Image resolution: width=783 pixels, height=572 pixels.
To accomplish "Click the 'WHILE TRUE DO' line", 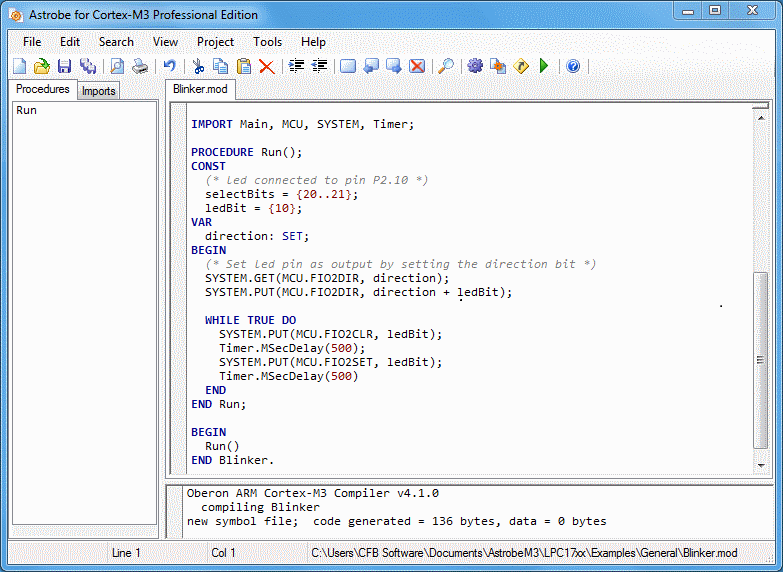I will (250, 320).
